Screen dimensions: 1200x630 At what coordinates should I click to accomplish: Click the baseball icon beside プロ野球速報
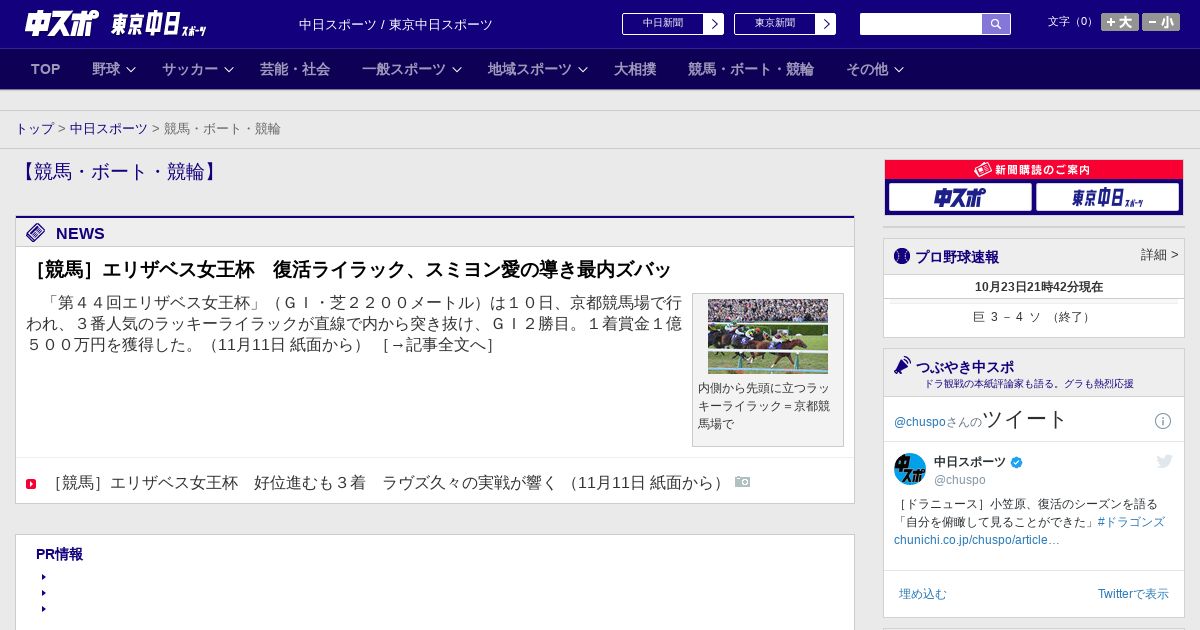click(x=902, y=256)
